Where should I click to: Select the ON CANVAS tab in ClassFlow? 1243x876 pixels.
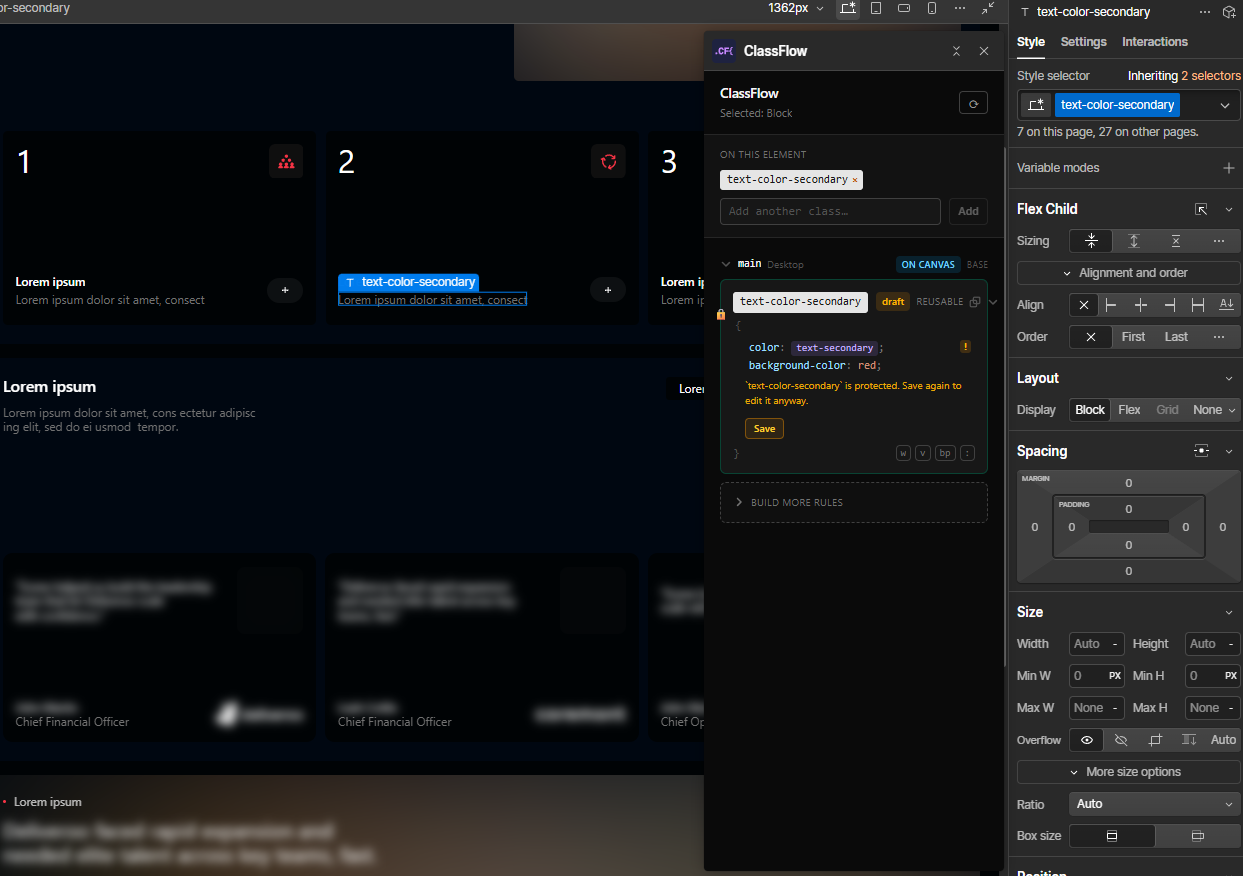pos(928,265)
